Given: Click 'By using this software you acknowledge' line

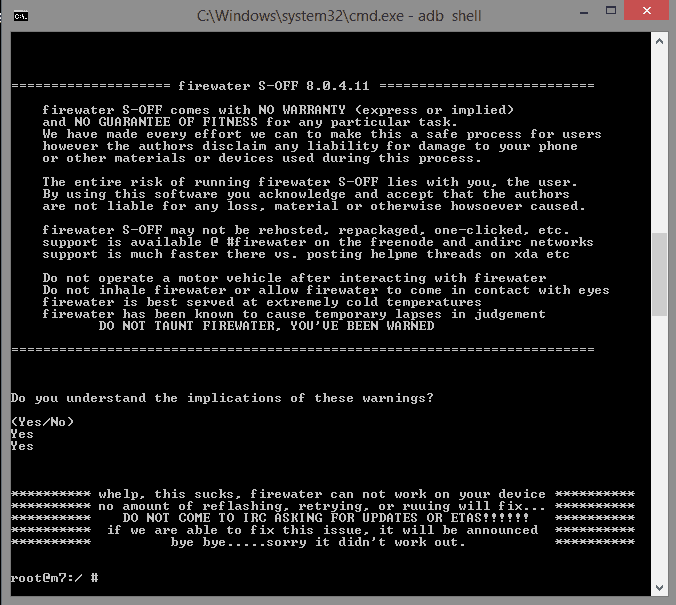Looking at the screenshot, I should pos(306,194).
